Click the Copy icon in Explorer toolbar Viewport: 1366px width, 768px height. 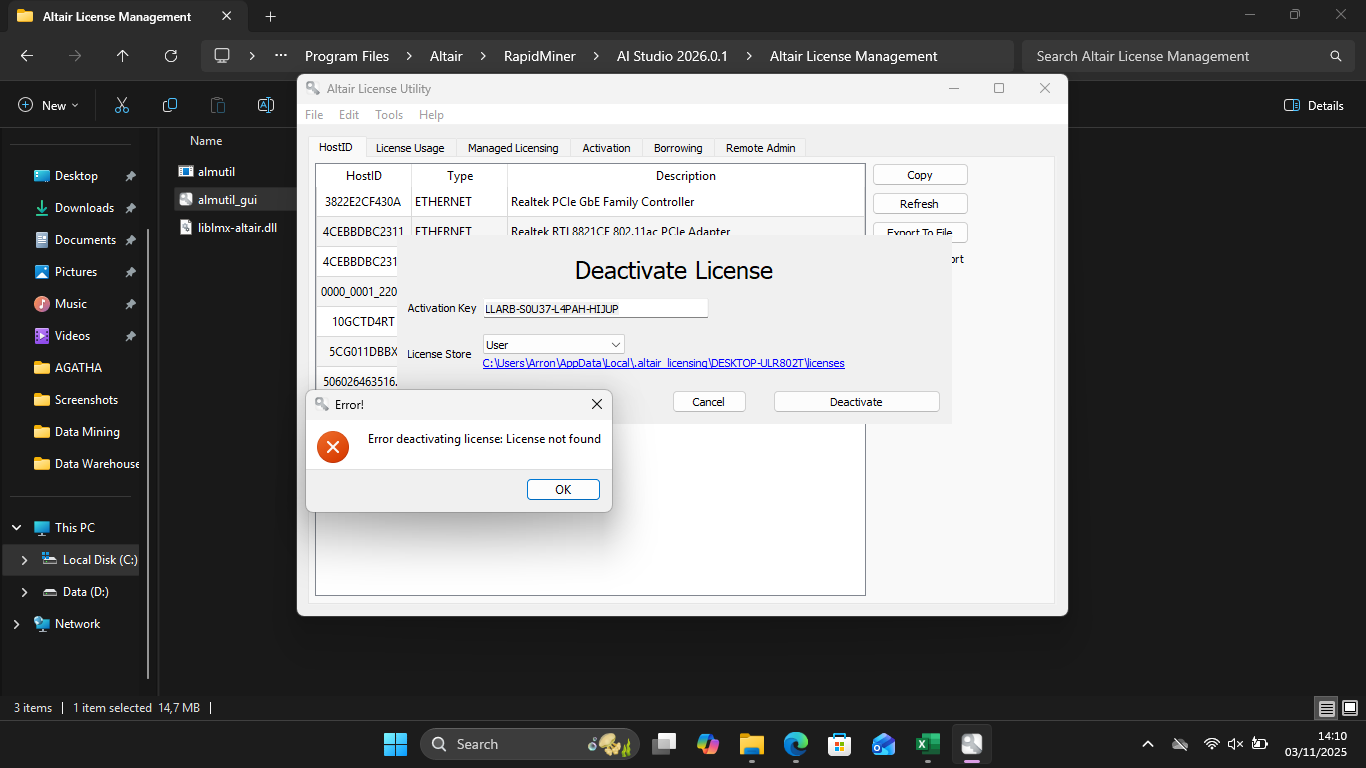click(x=170, y=105)
